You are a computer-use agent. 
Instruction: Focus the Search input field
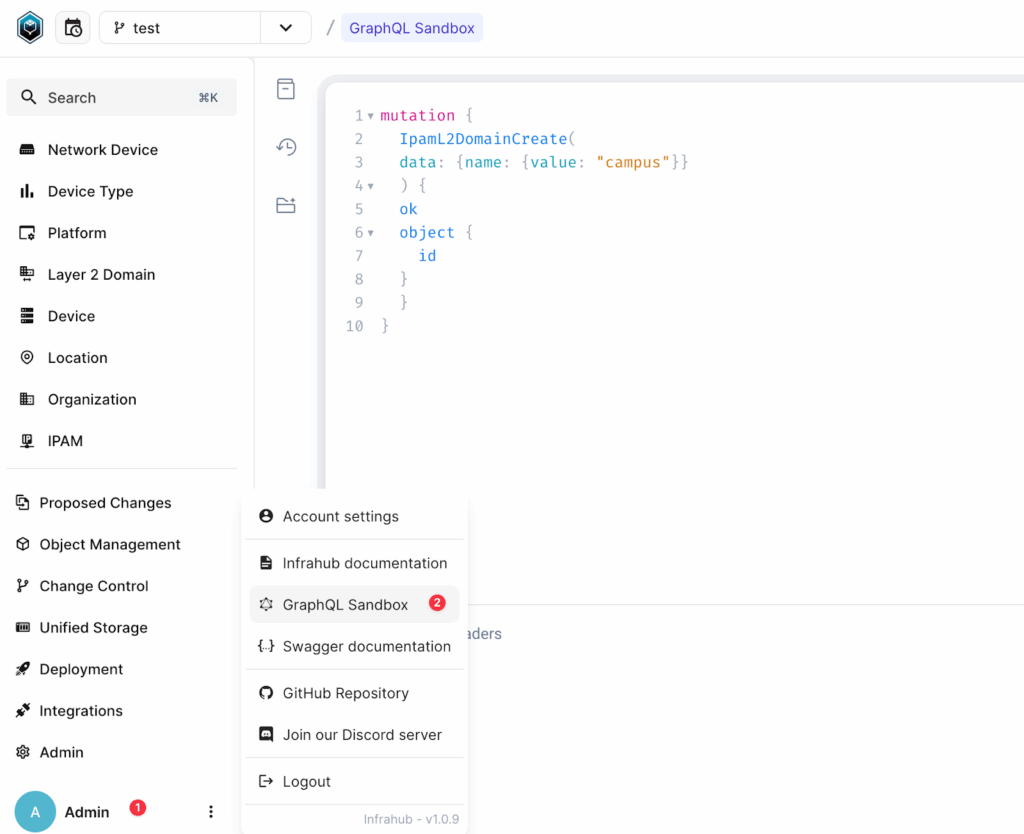click(121, 97)
